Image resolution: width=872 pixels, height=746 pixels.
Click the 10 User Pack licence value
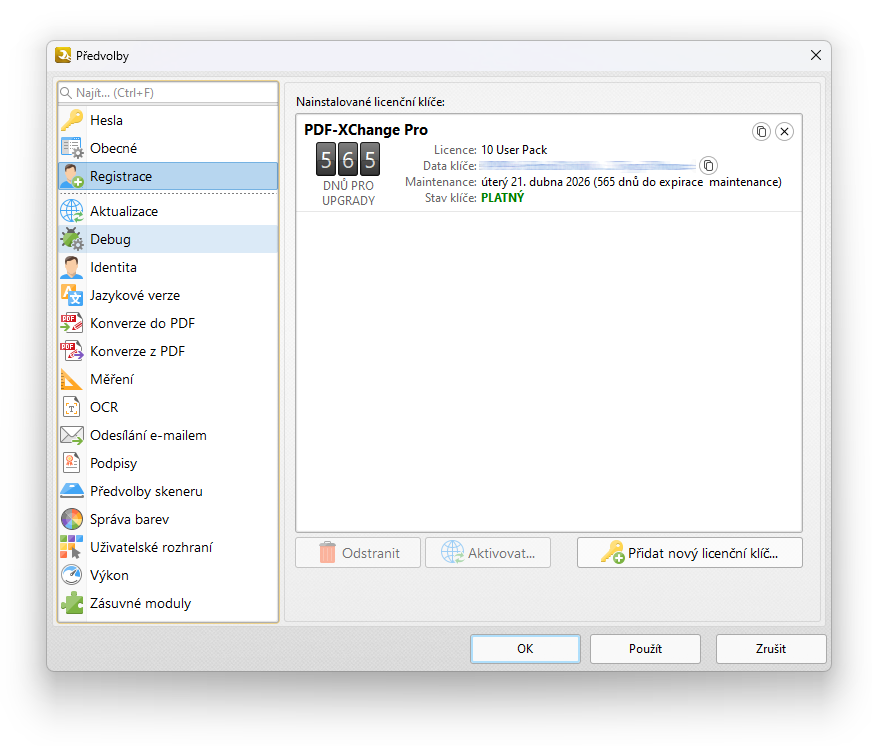514,150
